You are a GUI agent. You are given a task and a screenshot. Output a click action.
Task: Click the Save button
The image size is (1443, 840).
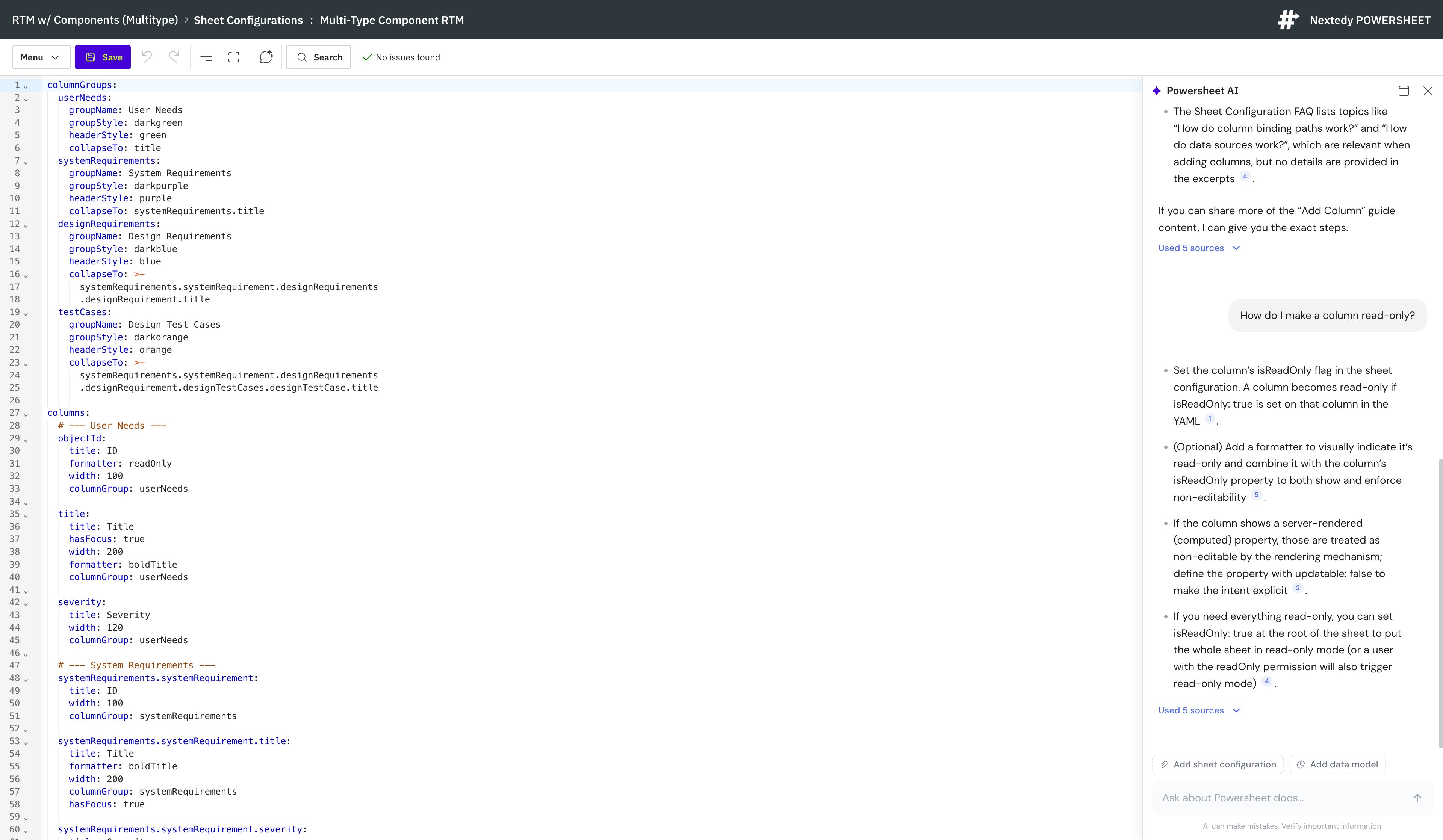click(x=103, y=57)
